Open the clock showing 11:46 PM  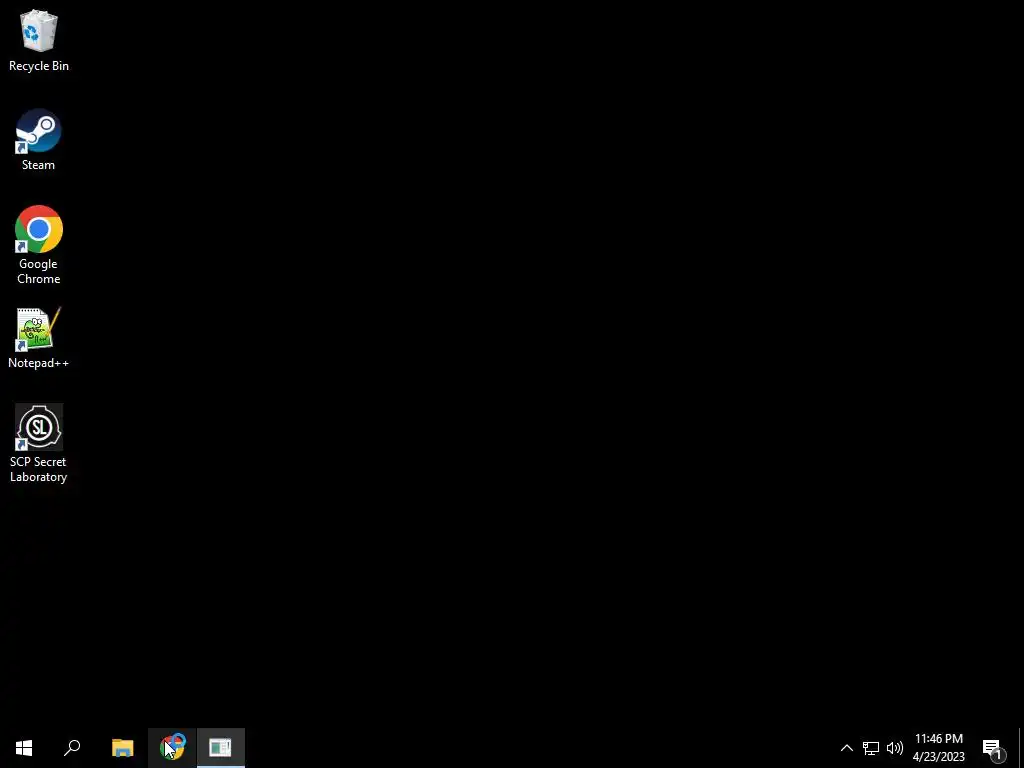tap(938, 748)
